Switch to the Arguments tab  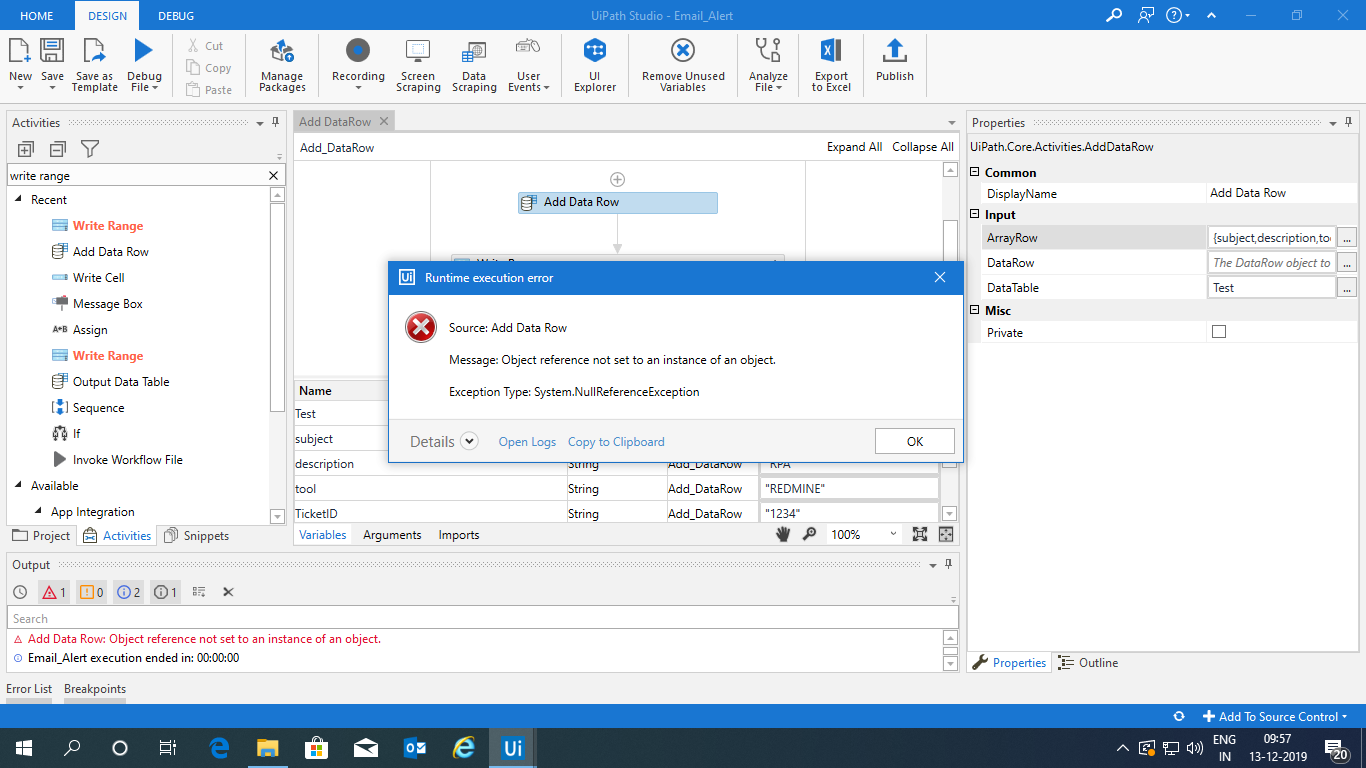392,535
